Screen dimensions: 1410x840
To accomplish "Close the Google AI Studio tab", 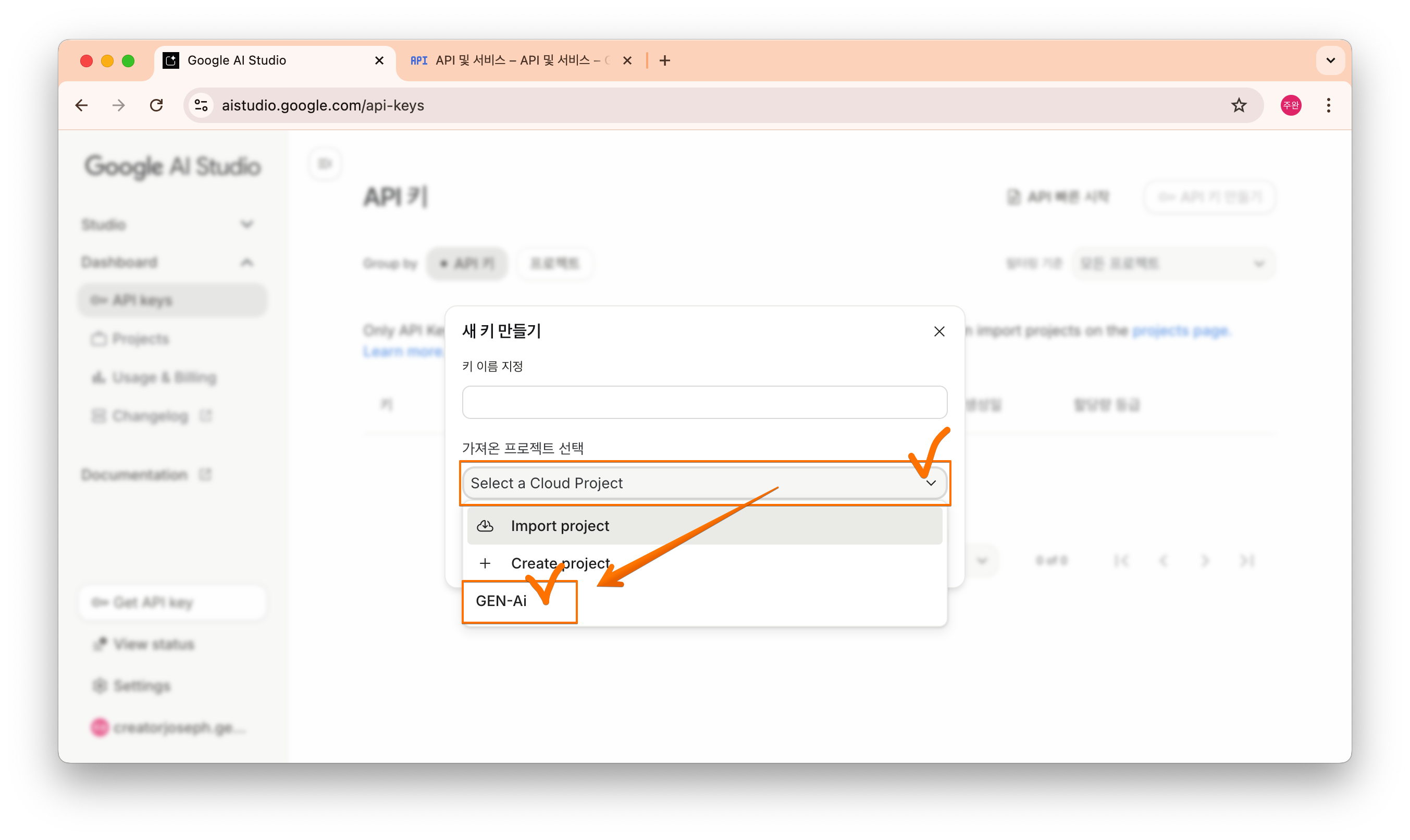I will click(x=379, y=60).
